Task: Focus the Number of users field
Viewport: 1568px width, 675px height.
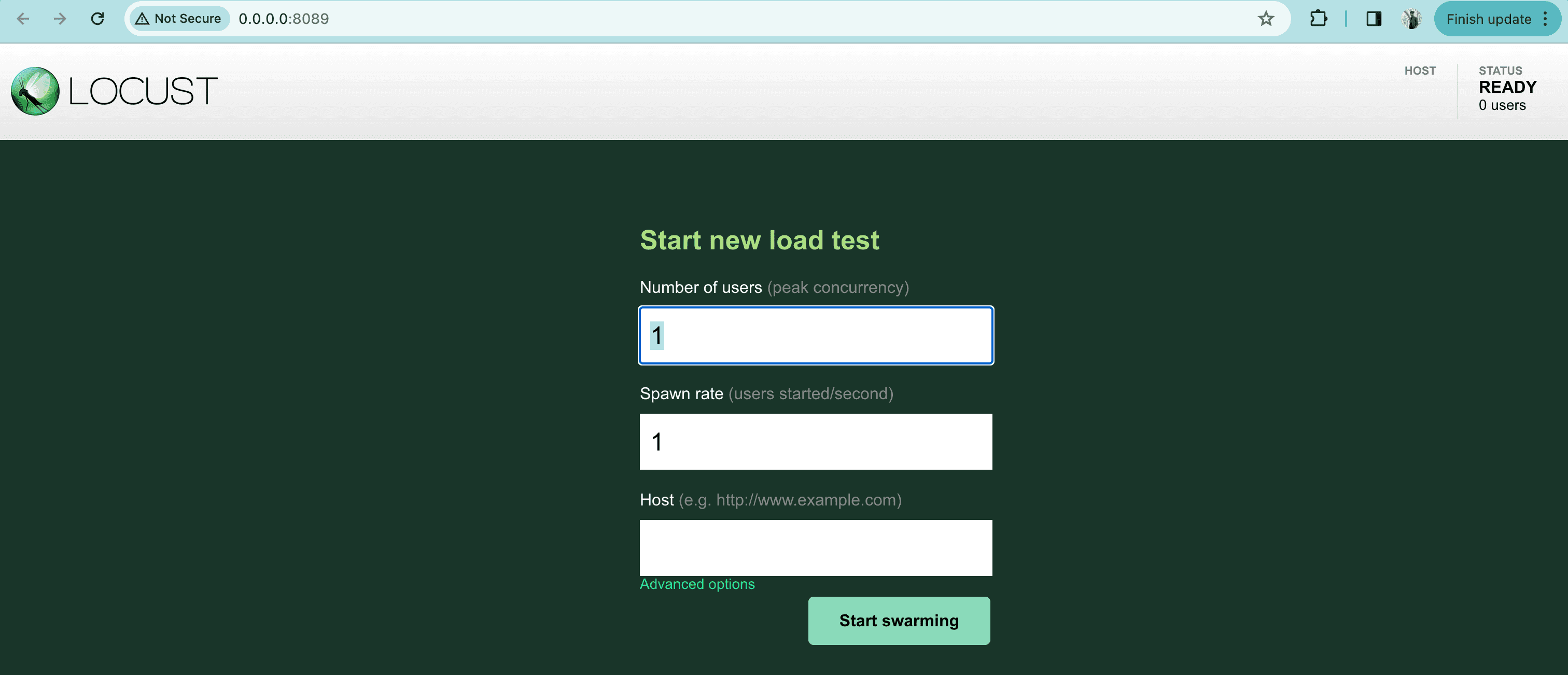Action: coord(816,335)
